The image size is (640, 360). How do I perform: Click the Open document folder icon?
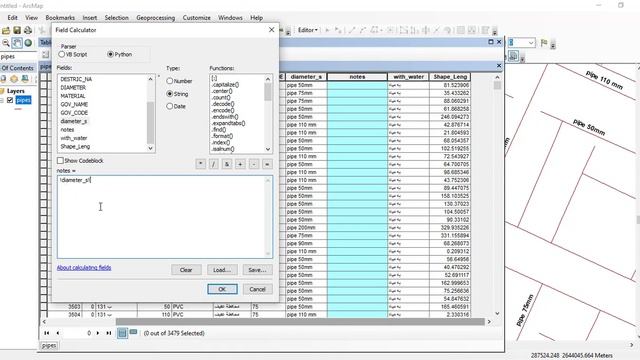coord(6,31)
